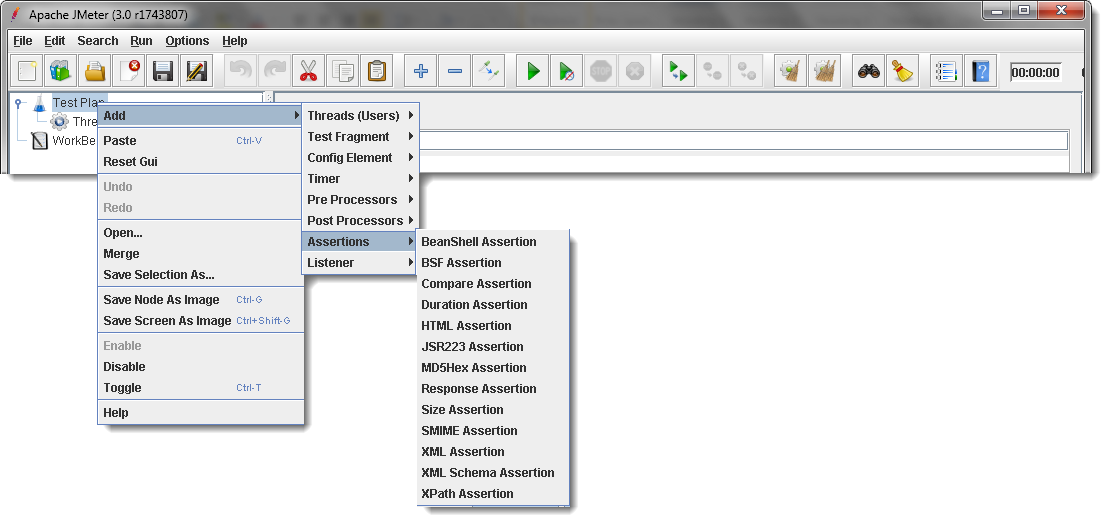
Task: Open the Function helper list icon
Action: click(x=946, y=71)
